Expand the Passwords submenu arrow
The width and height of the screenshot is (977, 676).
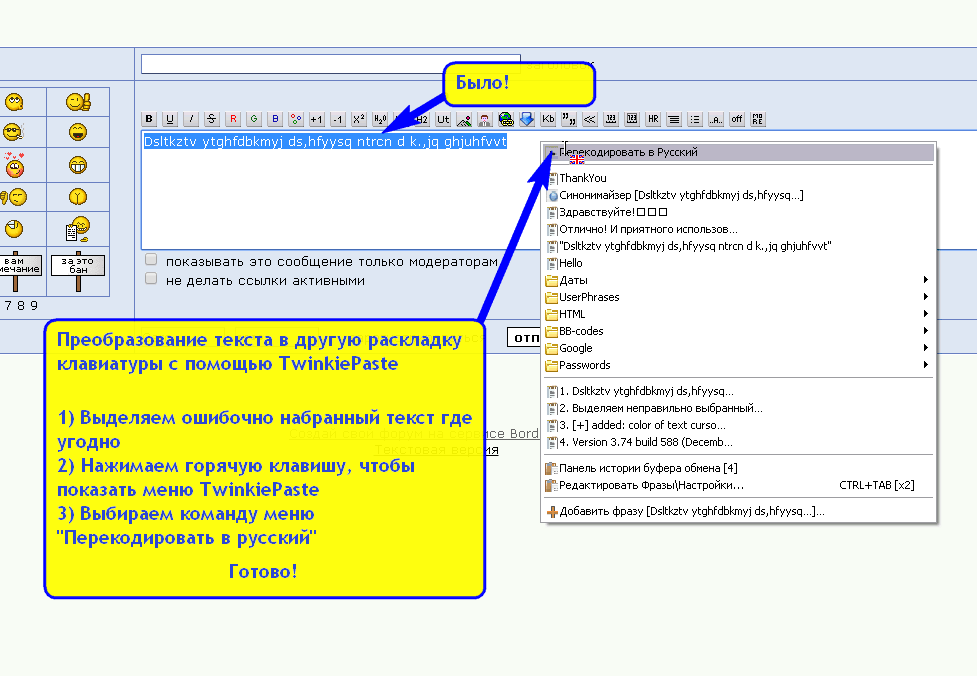coord(926,364)
